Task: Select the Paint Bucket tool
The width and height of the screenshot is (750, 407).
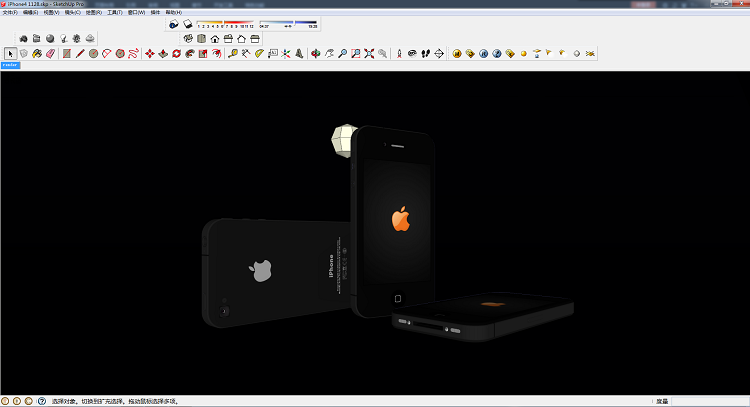Action: [x=37, y=54]
